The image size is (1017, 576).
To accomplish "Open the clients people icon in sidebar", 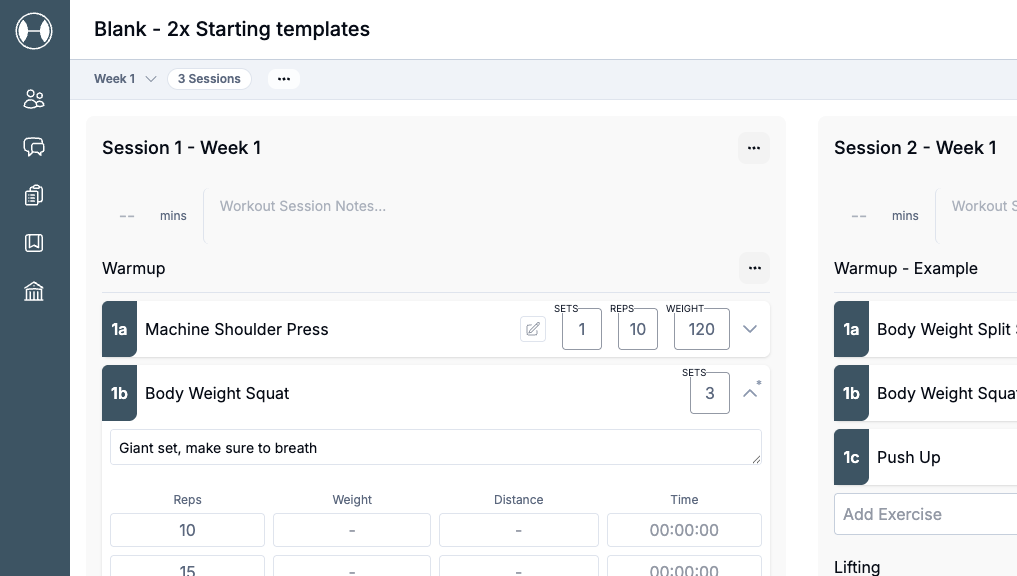I will pyautogui.click(x=34, y=99).
